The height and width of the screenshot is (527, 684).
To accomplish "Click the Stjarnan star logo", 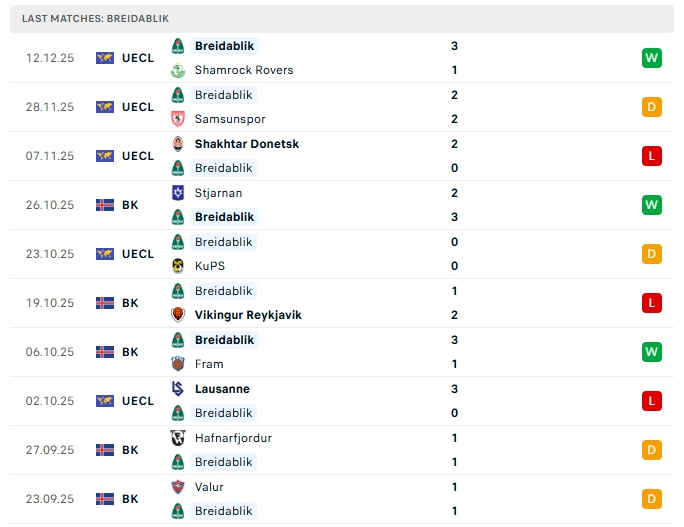I will click(x=178, y=193).
